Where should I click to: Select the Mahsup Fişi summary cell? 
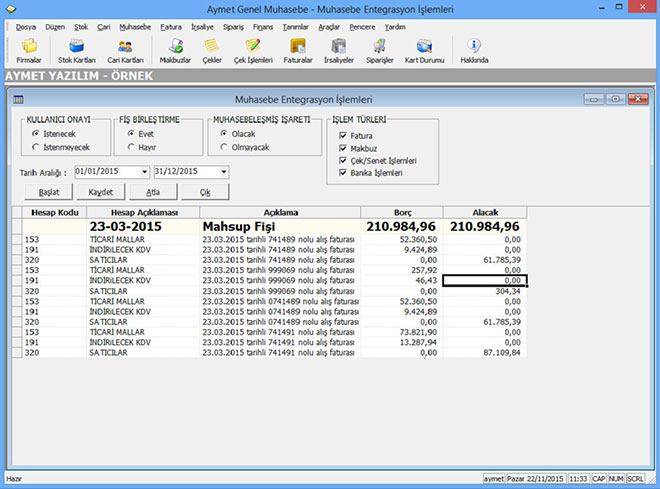coord(280,226)
